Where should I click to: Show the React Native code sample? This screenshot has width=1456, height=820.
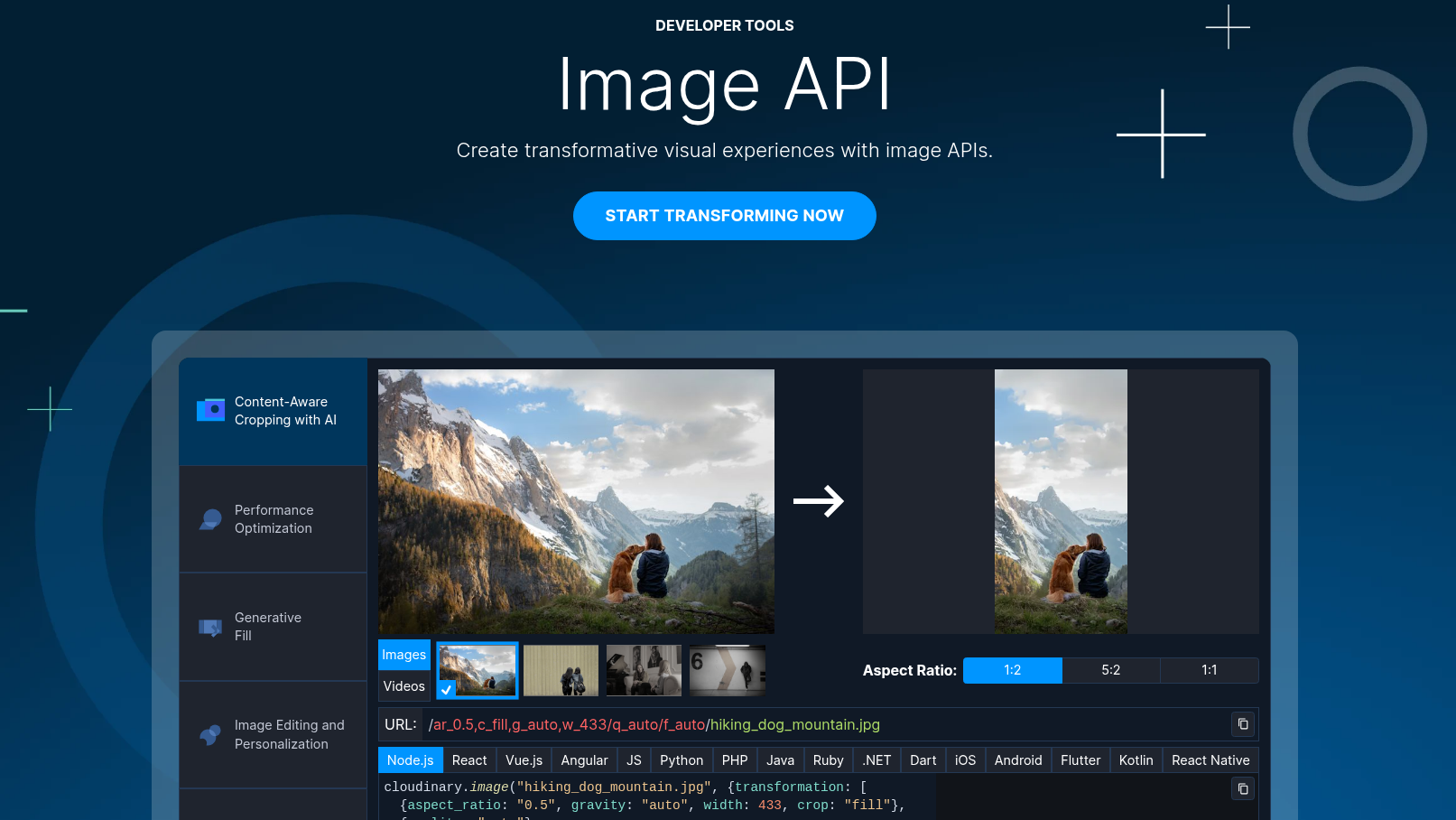click(1210, 760)
